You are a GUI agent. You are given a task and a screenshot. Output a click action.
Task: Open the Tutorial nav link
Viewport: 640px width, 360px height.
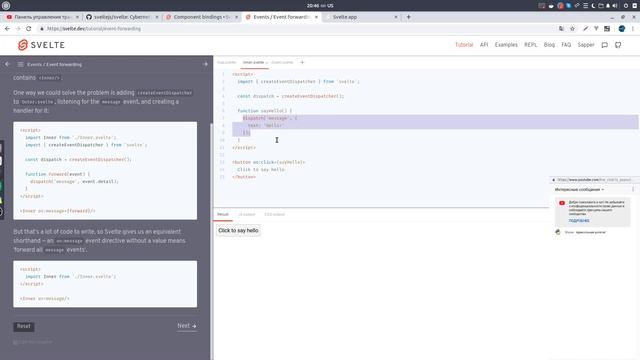click(x=464, y=45)
